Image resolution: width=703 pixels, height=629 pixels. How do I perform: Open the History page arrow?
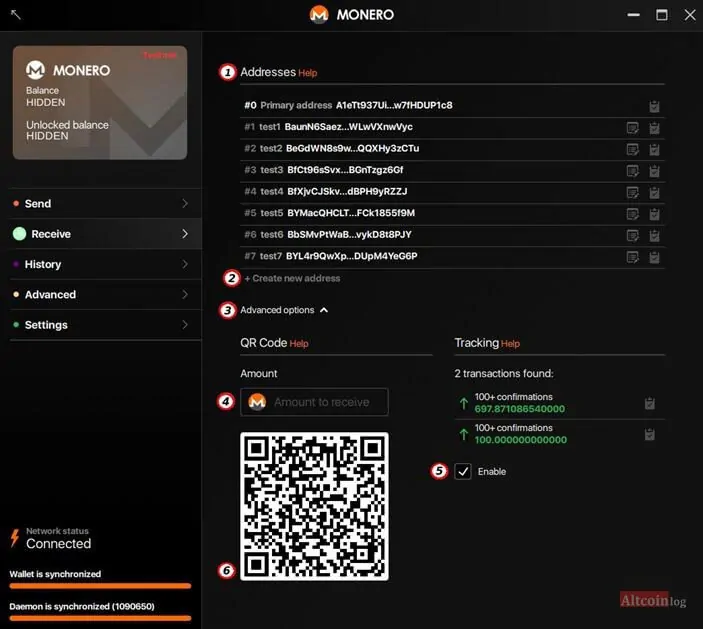tap(185, 264)
